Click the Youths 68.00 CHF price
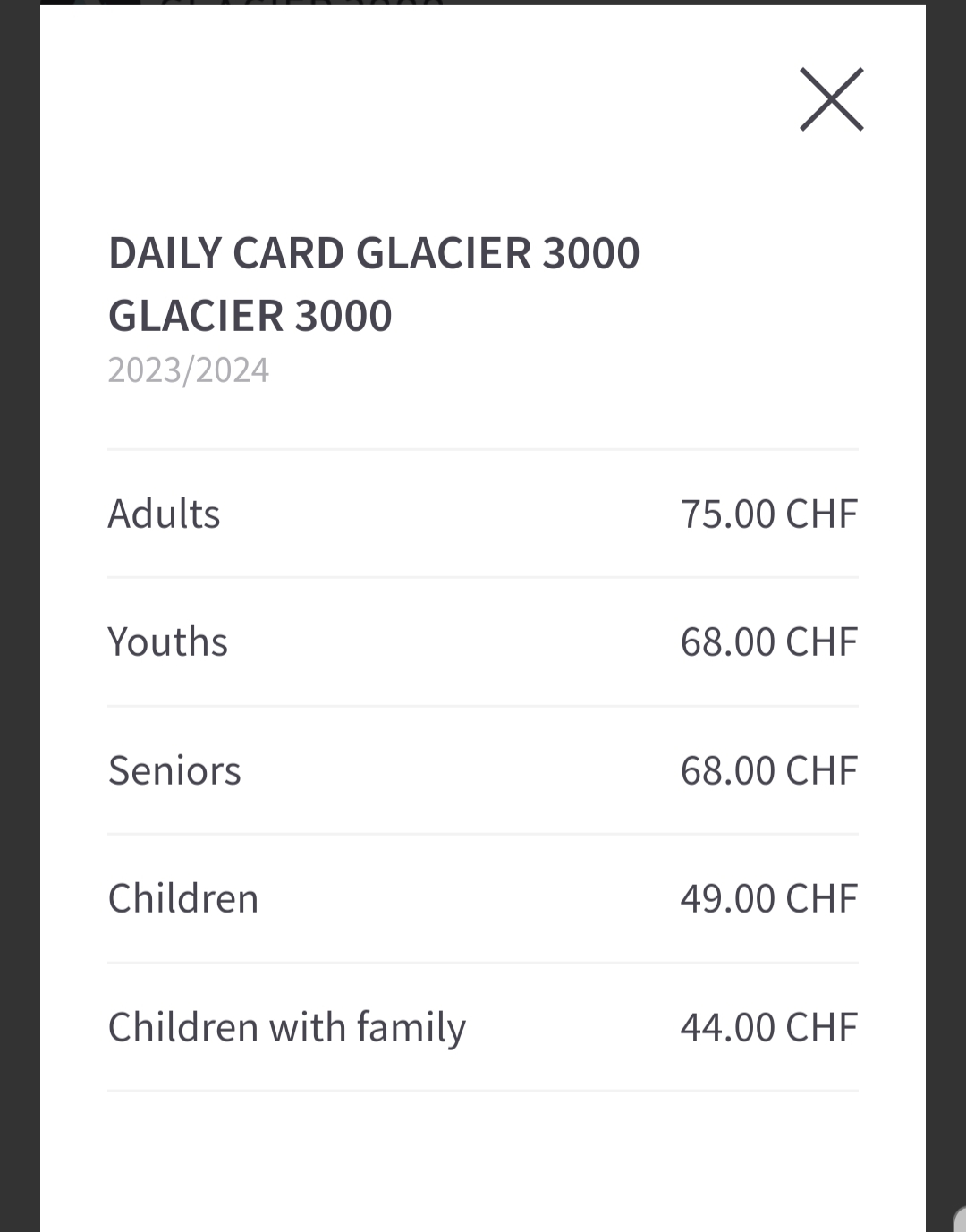The image size is (966, 1232). click(x=769, y=641)
